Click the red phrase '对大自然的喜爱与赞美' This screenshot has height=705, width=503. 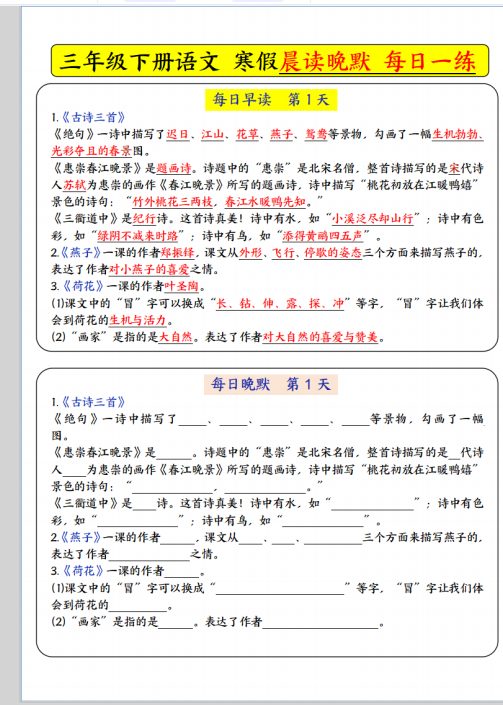(320, 337)
